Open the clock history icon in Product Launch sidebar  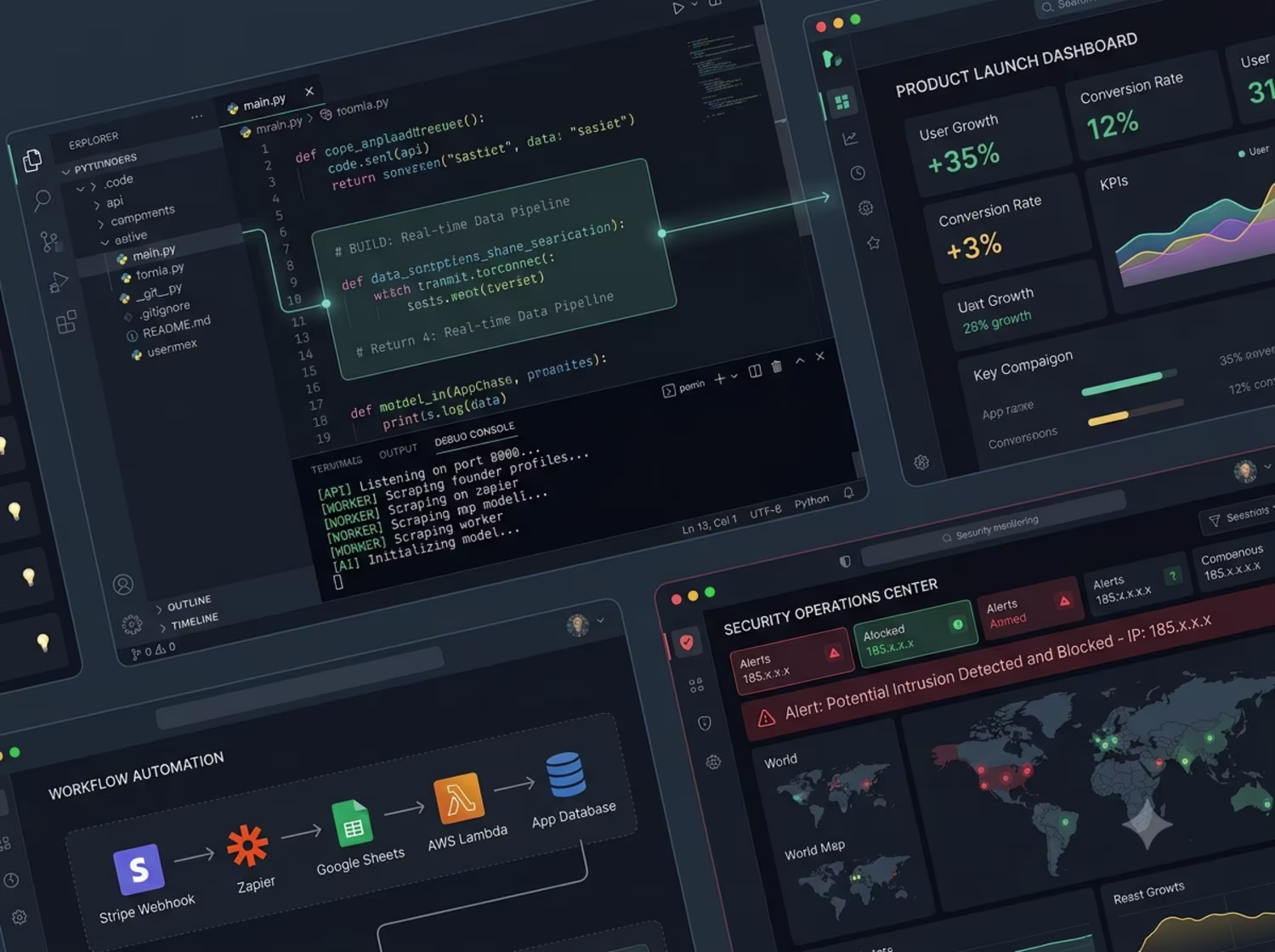coord(858,173)
